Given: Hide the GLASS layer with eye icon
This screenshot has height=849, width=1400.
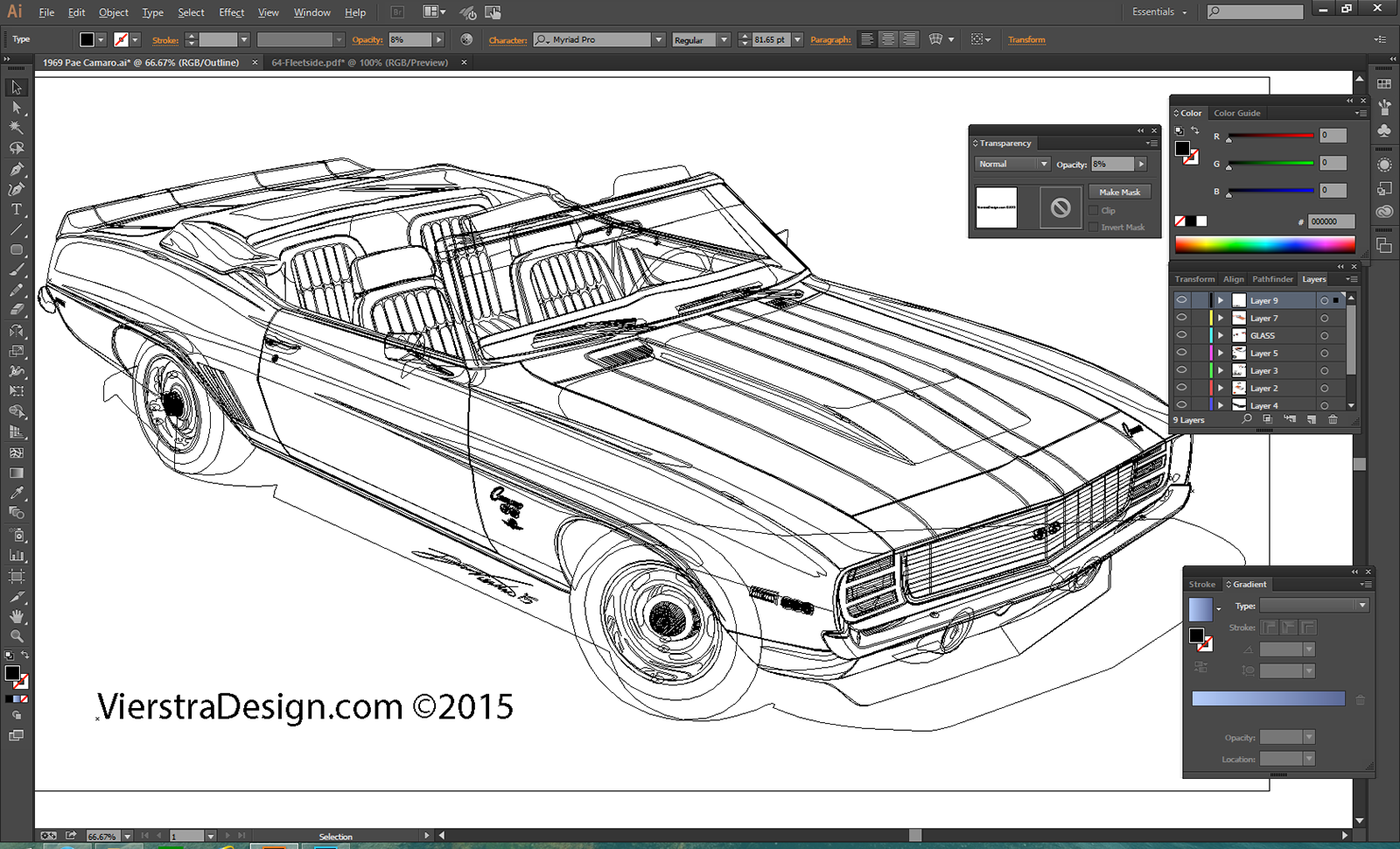Looking at the screenshot, I should pos(1181,335).
